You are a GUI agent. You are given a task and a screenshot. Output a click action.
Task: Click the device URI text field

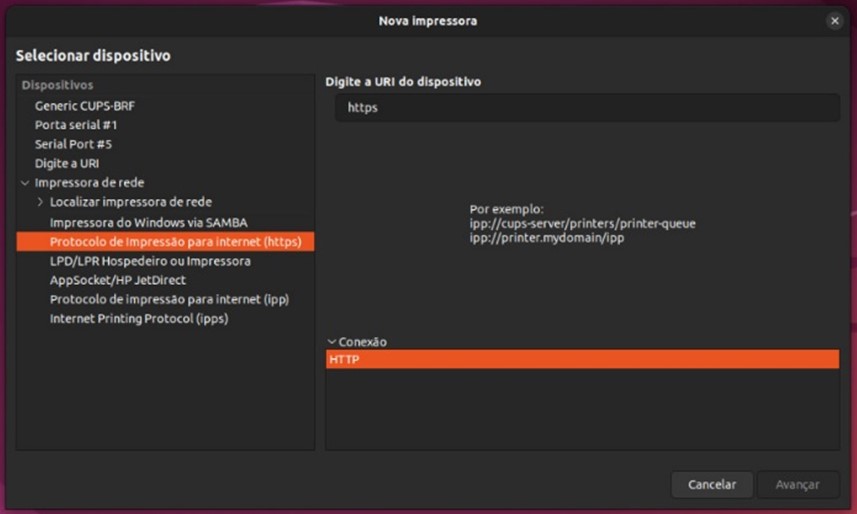point(586,108)
